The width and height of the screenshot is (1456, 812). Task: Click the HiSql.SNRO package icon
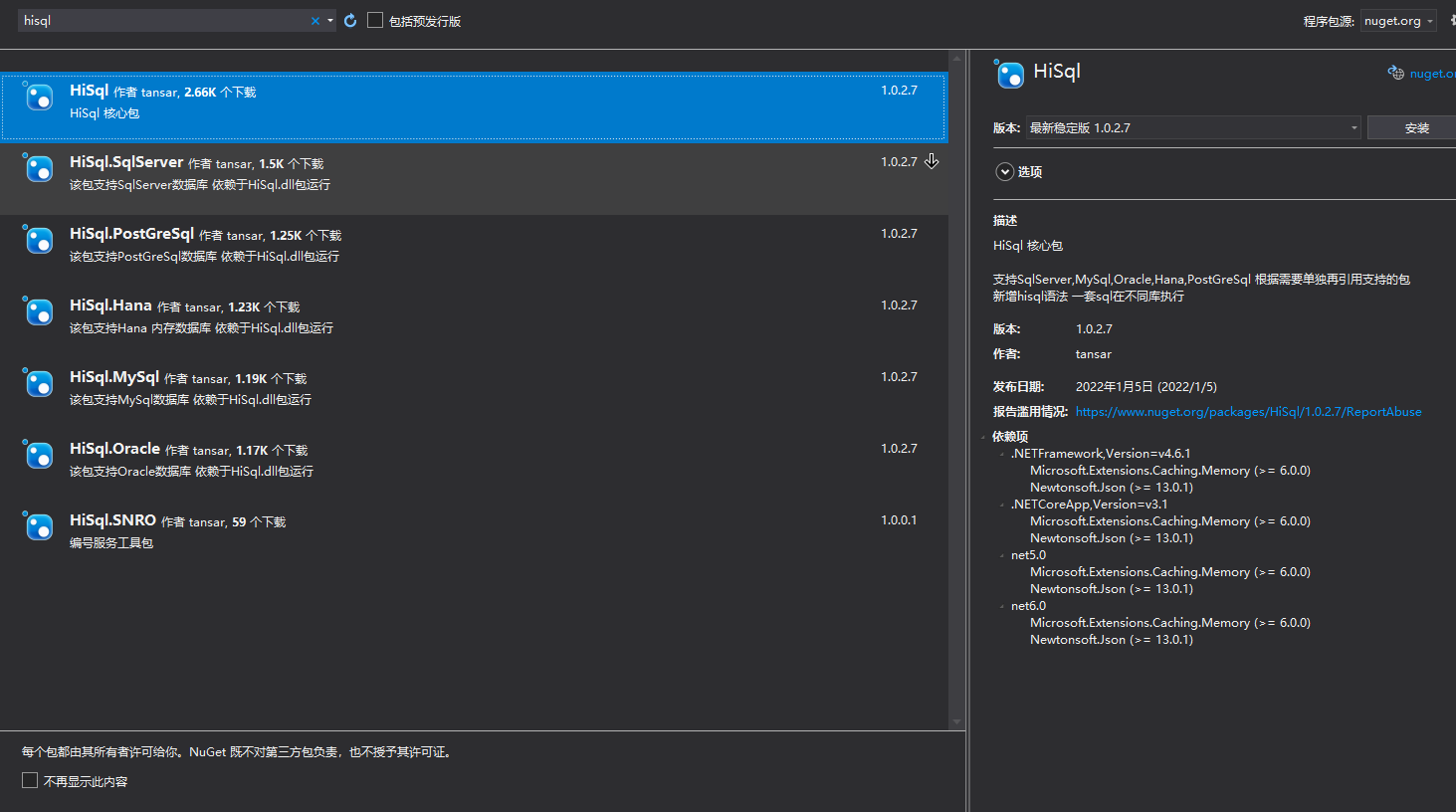pos(39,527)
